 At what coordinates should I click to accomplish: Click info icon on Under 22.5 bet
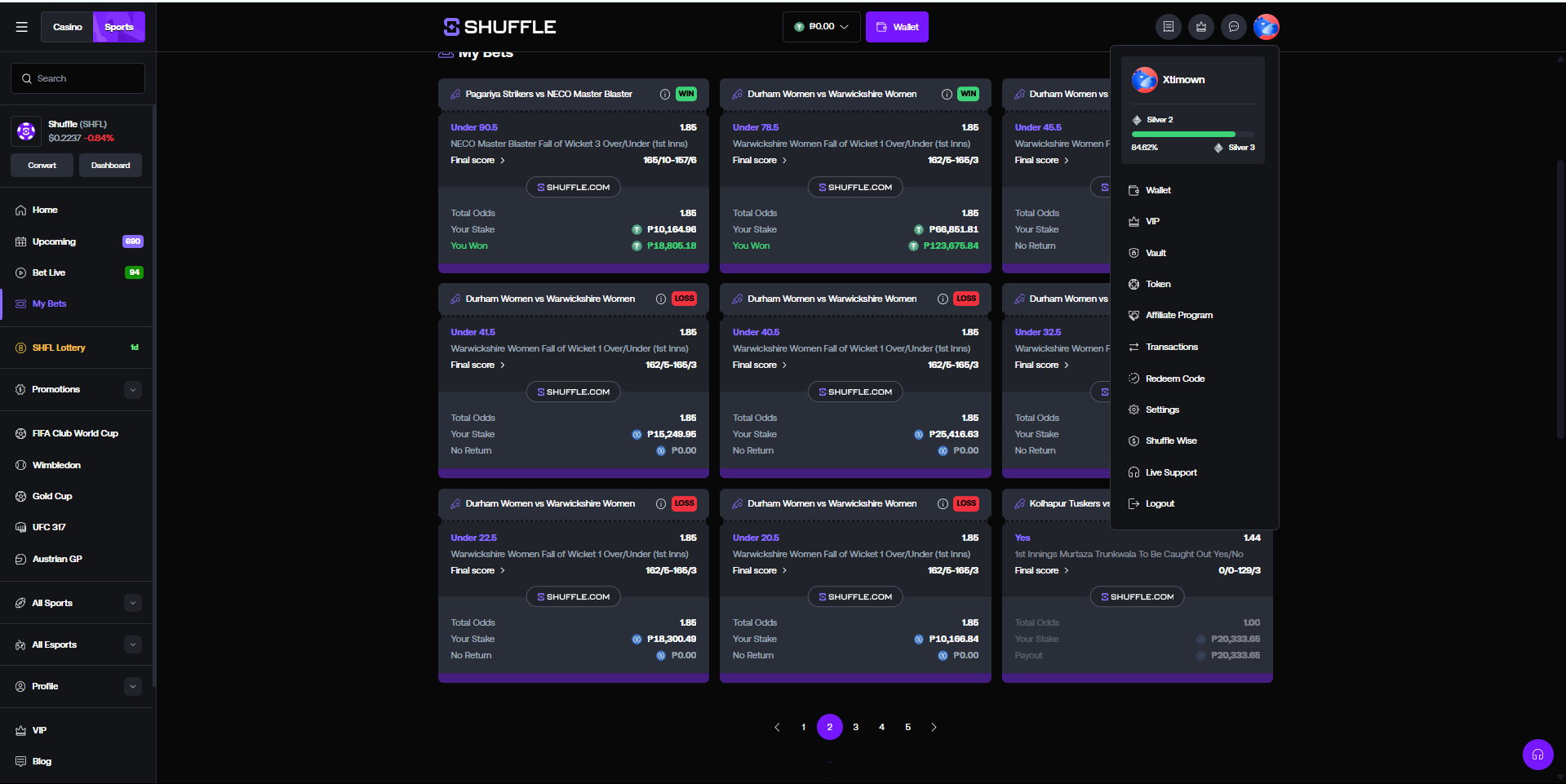[661, 503]
